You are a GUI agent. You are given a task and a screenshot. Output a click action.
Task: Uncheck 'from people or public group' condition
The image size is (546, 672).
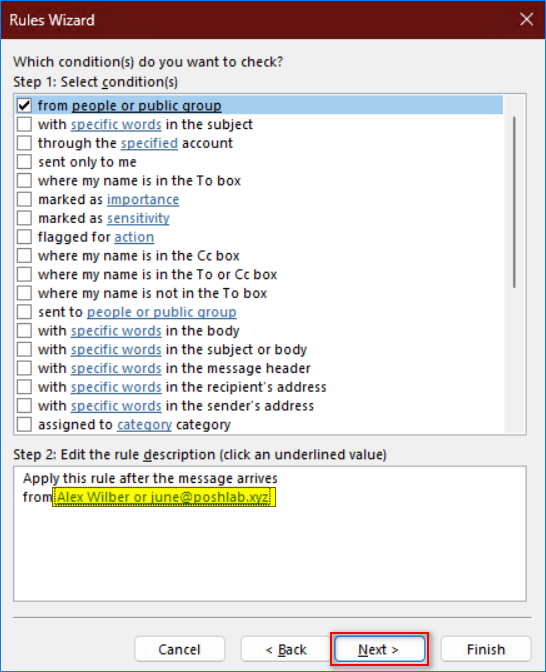(x=24, y=105)
